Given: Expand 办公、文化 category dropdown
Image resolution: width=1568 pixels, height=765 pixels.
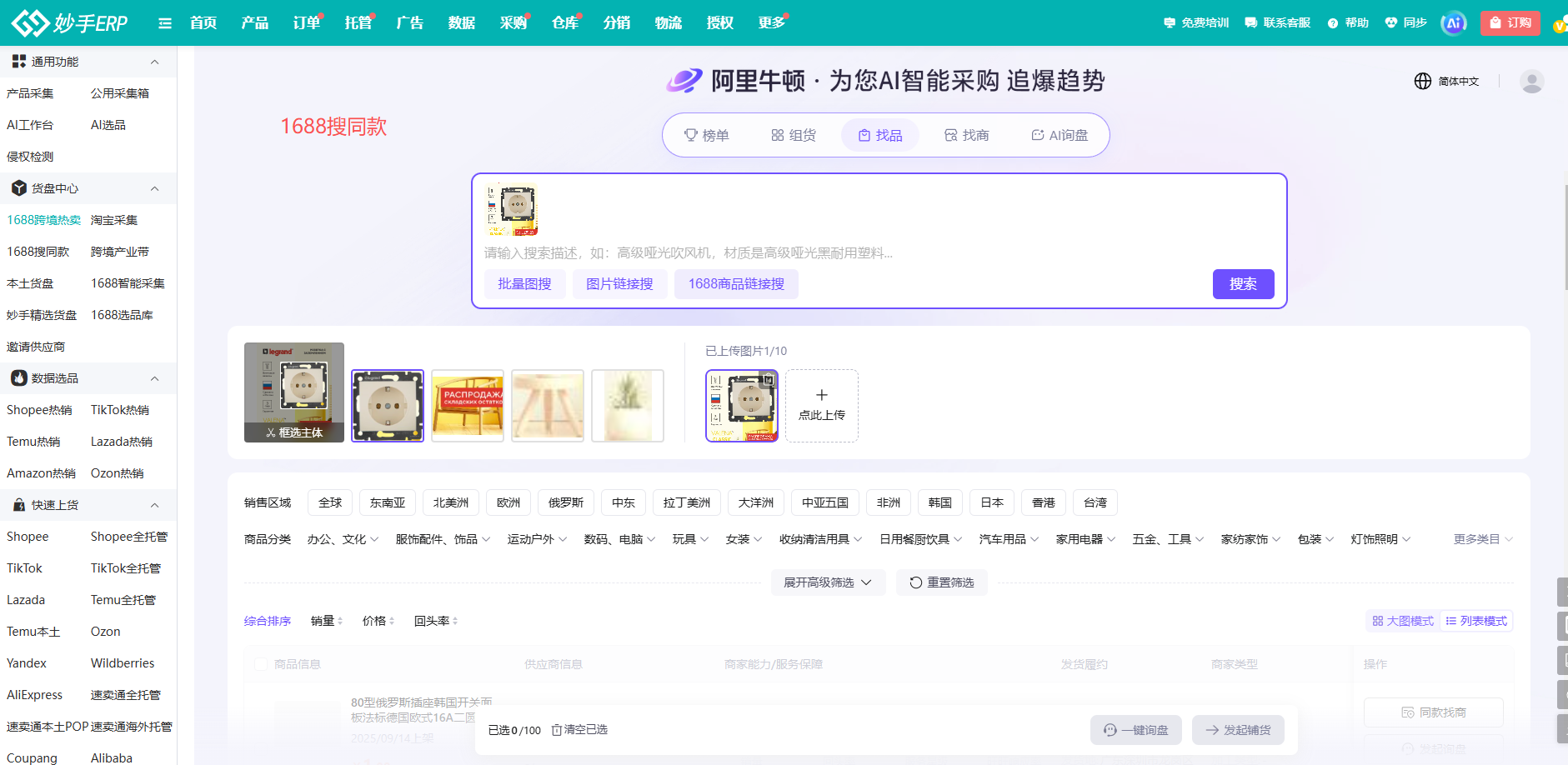Looking at the screenshot, I should [343, 539].
